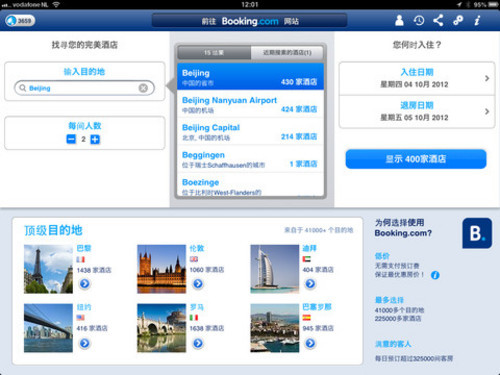Image resolution: width=500 pixels, height=375 pixels.
Task: Click the show 400 hotels button
Action: tap(416, 159)
